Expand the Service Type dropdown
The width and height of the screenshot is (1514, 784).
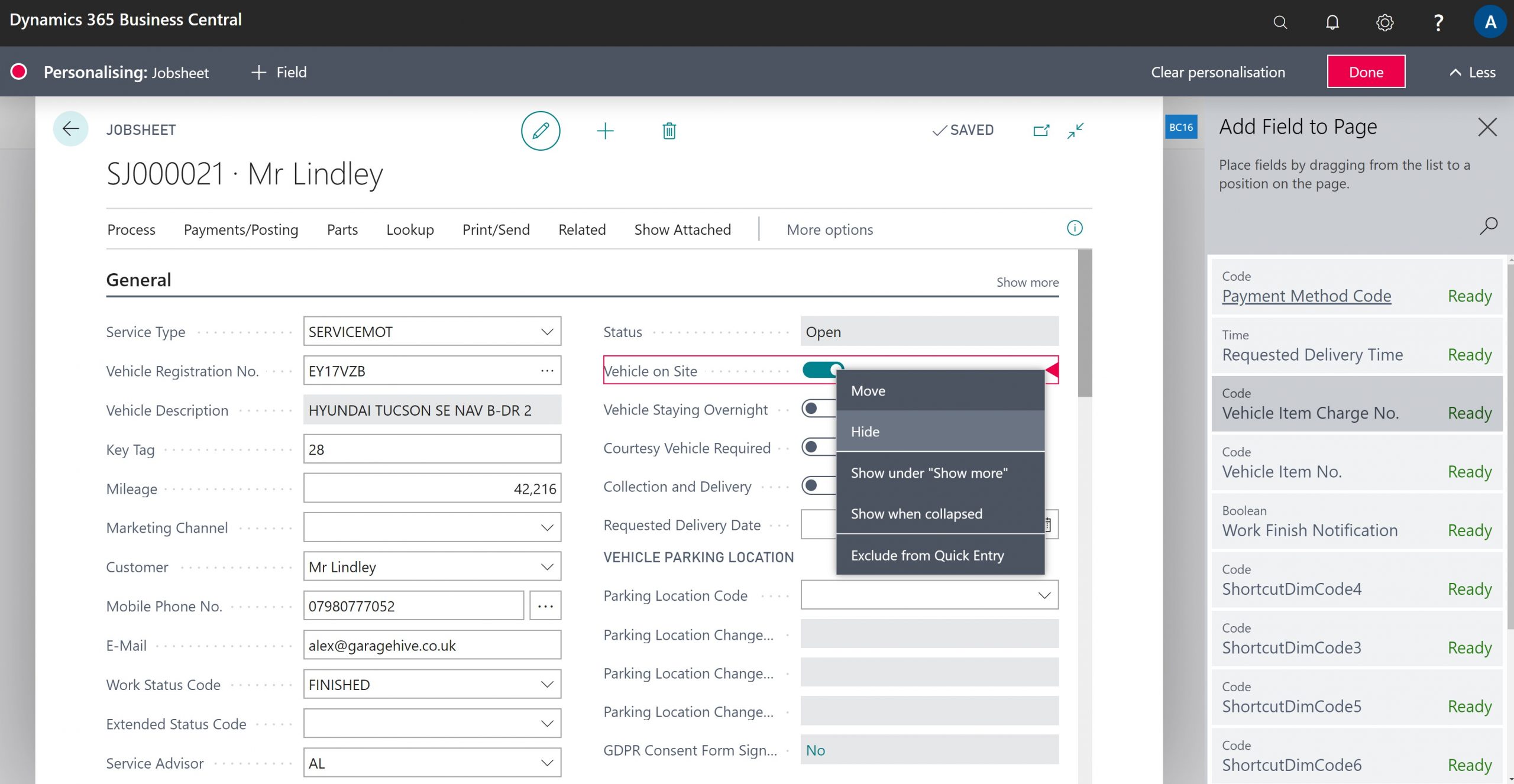tap(546, 332)
